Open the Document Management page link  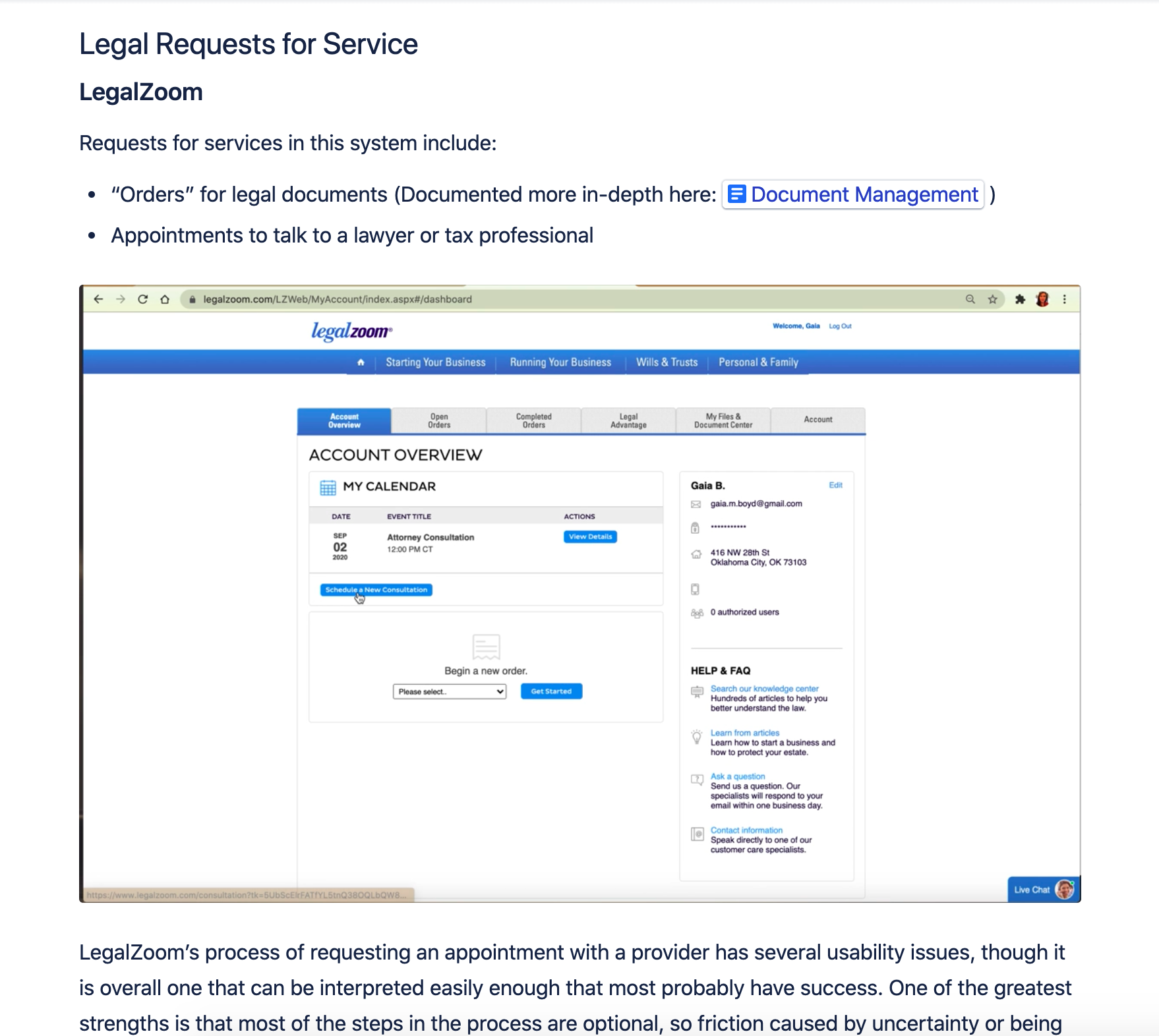pyautogui.click(x=852, y=194)
